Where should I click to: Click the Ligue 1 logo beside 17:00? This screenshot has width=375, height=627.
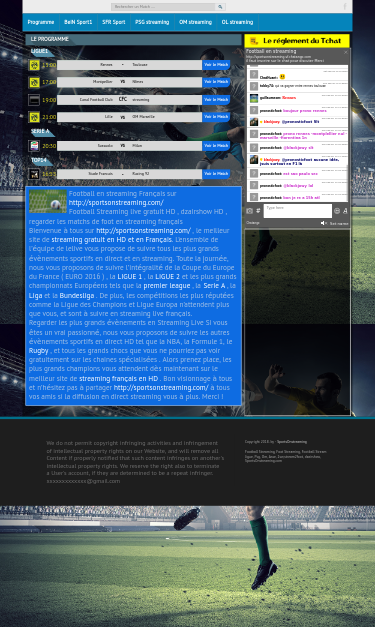coord(34,82)
